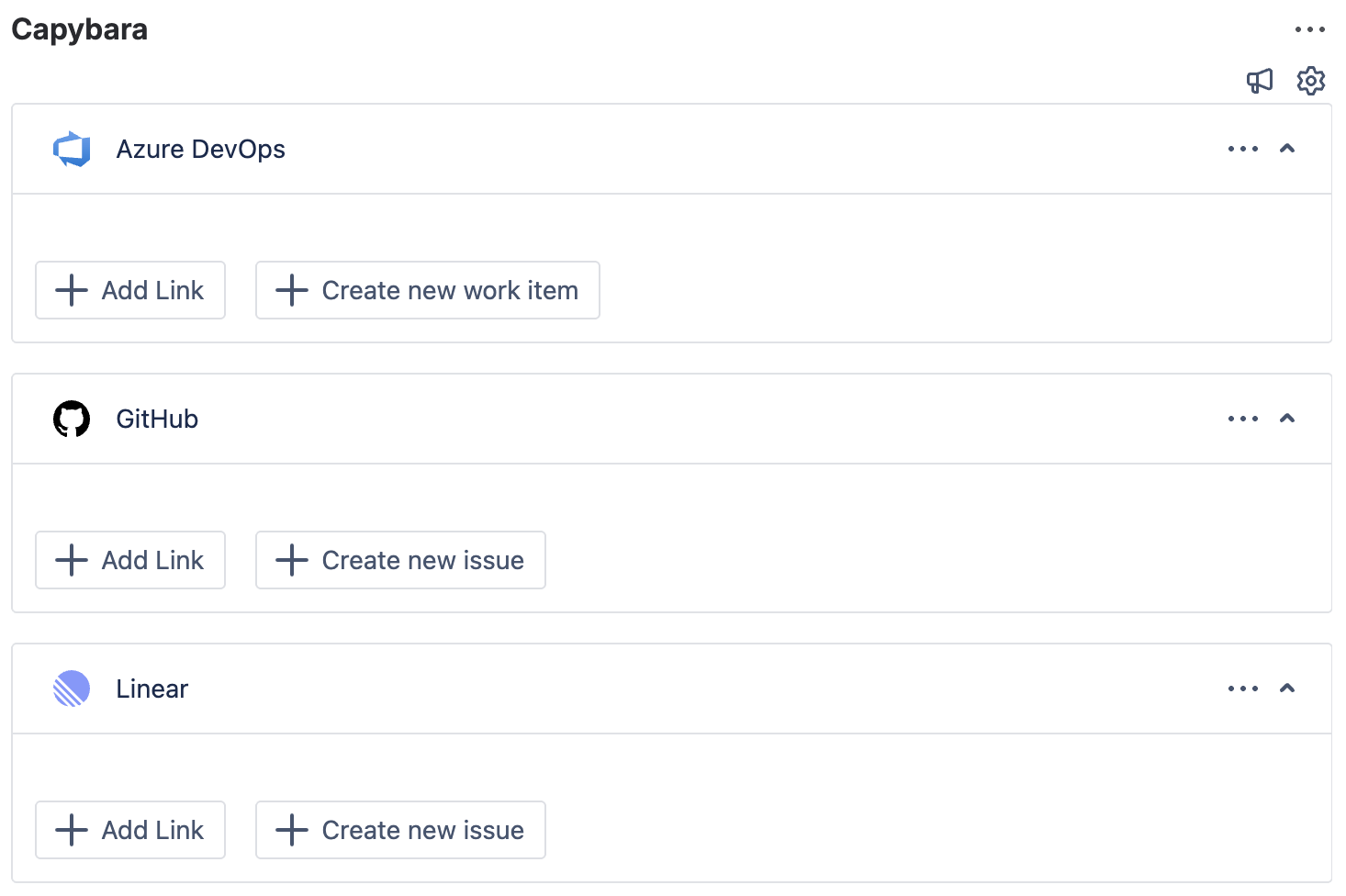The height and width of the screenshot is (896, 1346).
Task: Add Link in the Linear section
Action: [130, 830]
